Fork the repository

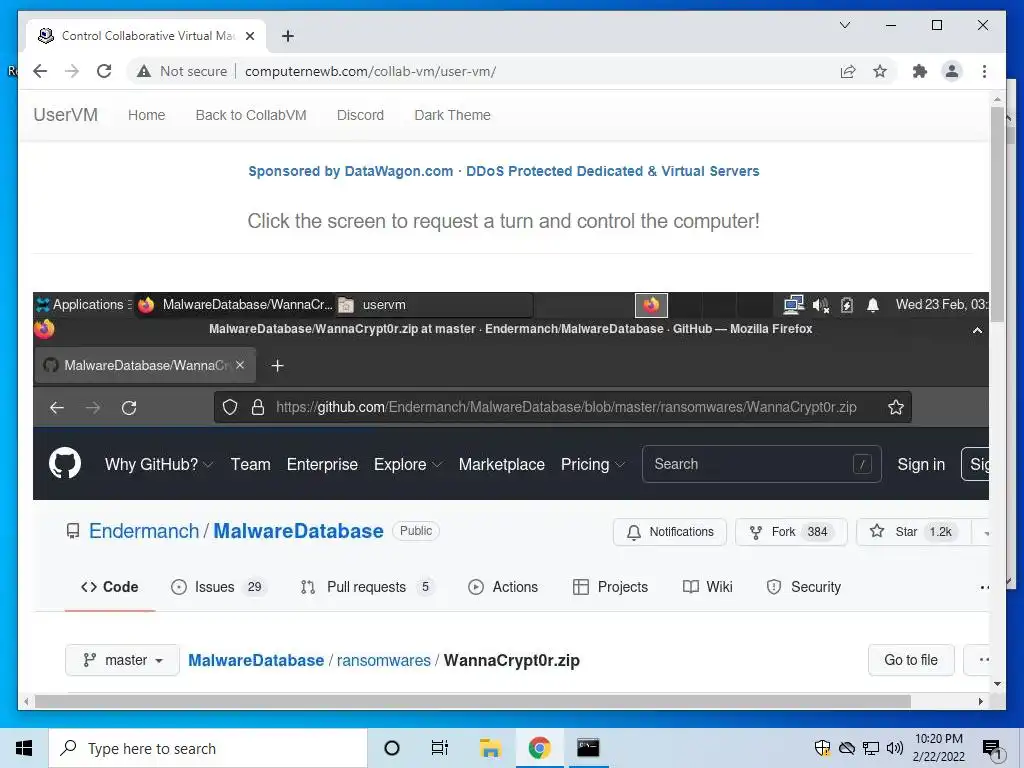[x=791, y=532]
